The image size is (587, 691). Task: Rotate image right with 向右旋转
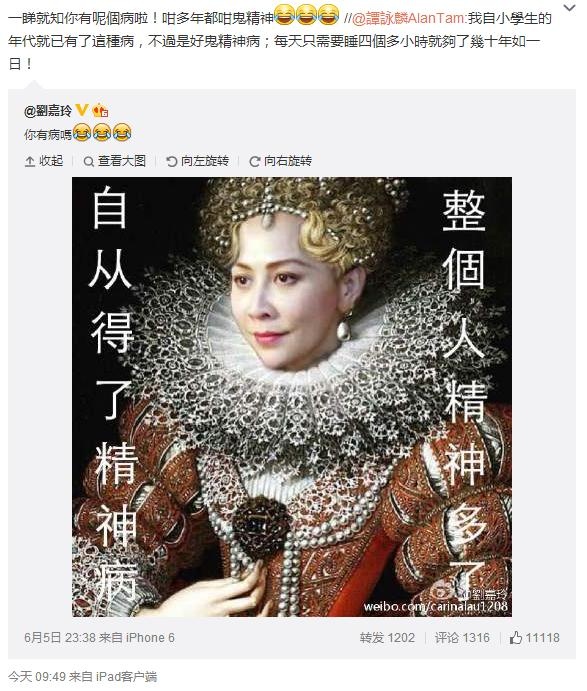pyautogui.click(x=280, y=161)
